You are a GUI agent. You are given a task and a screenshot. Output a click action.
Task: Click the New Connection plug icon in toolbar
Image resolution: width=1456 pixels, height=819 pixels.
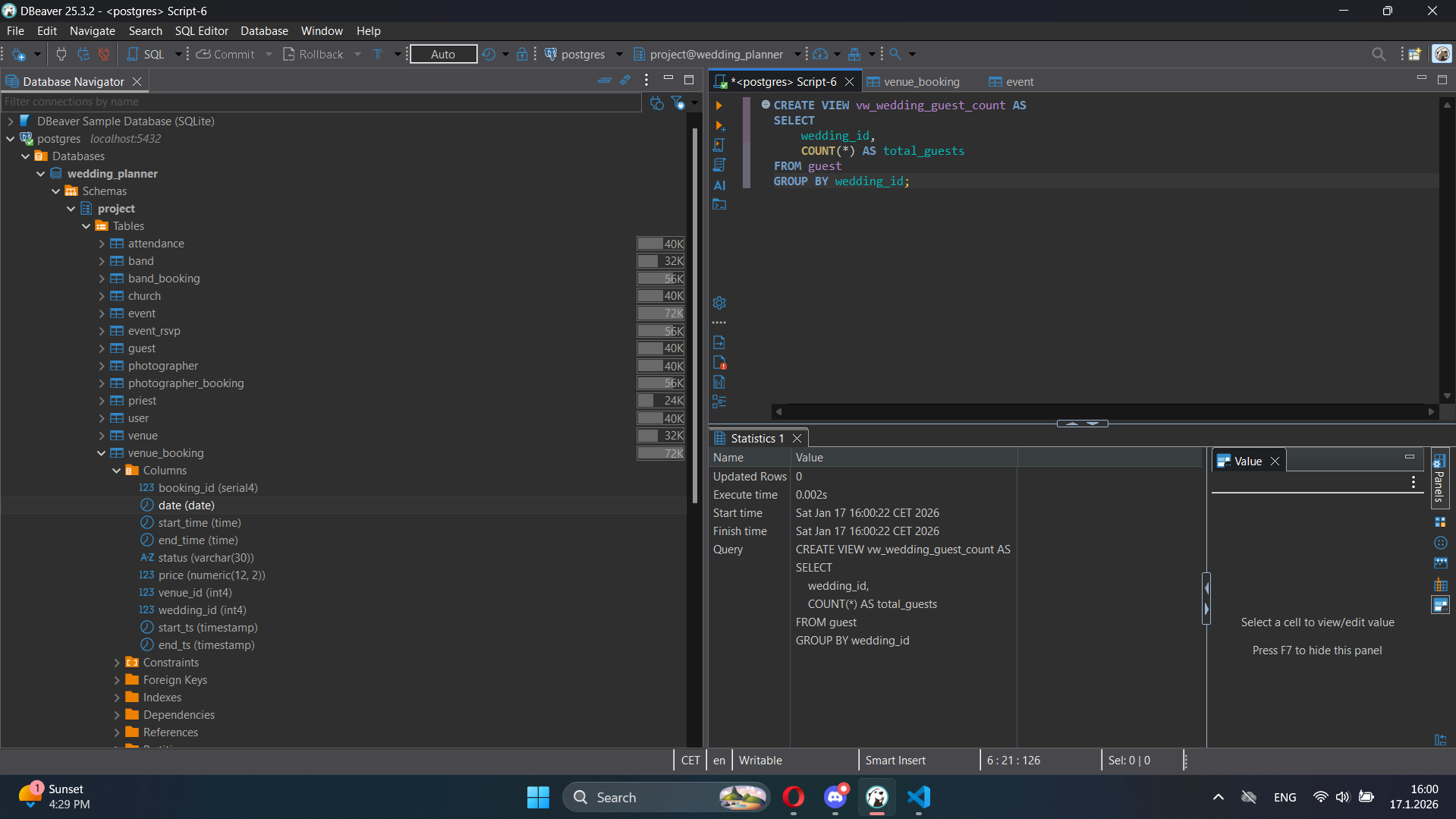click(x=19, y=54)
